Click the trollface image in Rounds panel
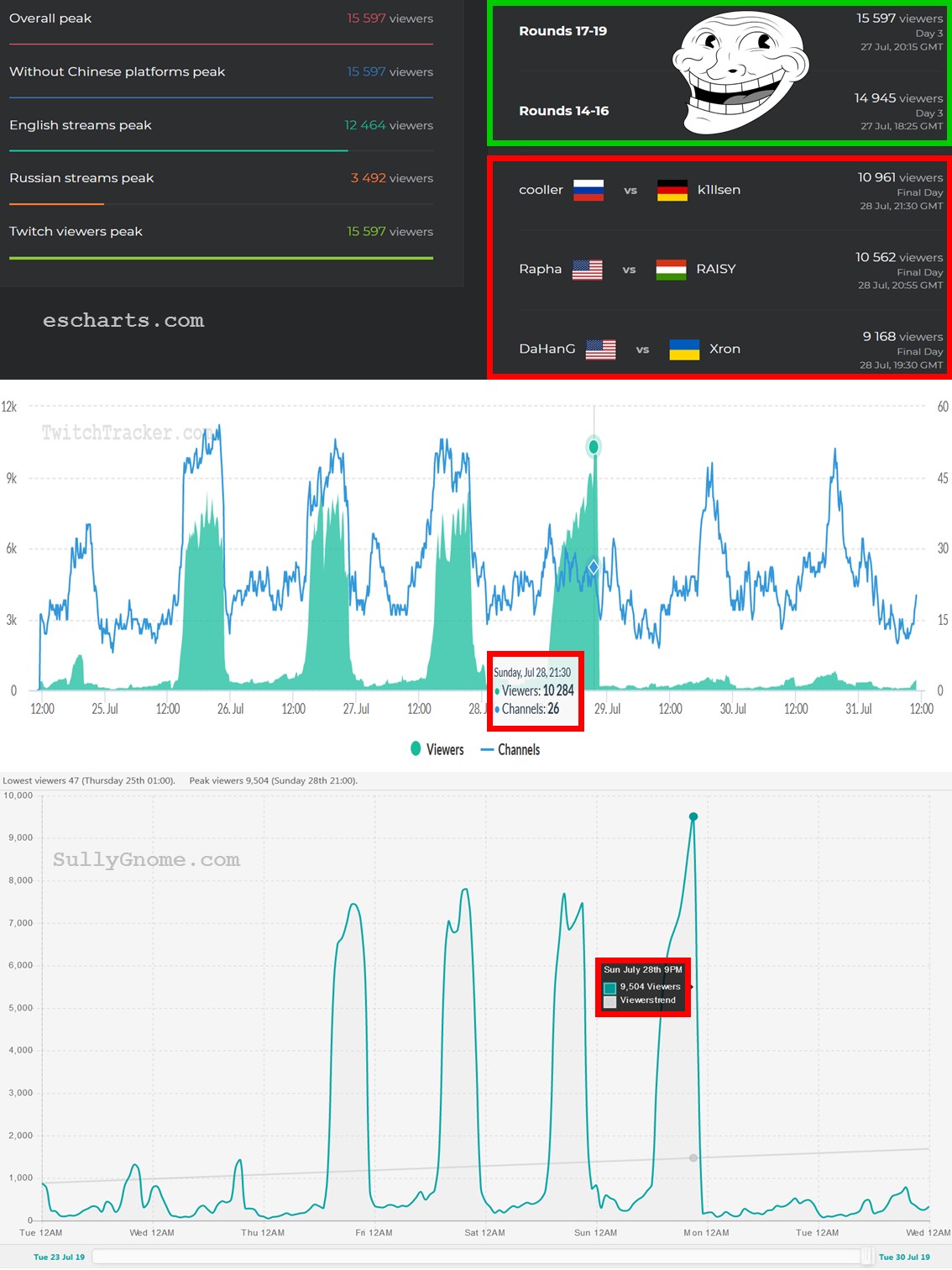 [x=740, y=73]
